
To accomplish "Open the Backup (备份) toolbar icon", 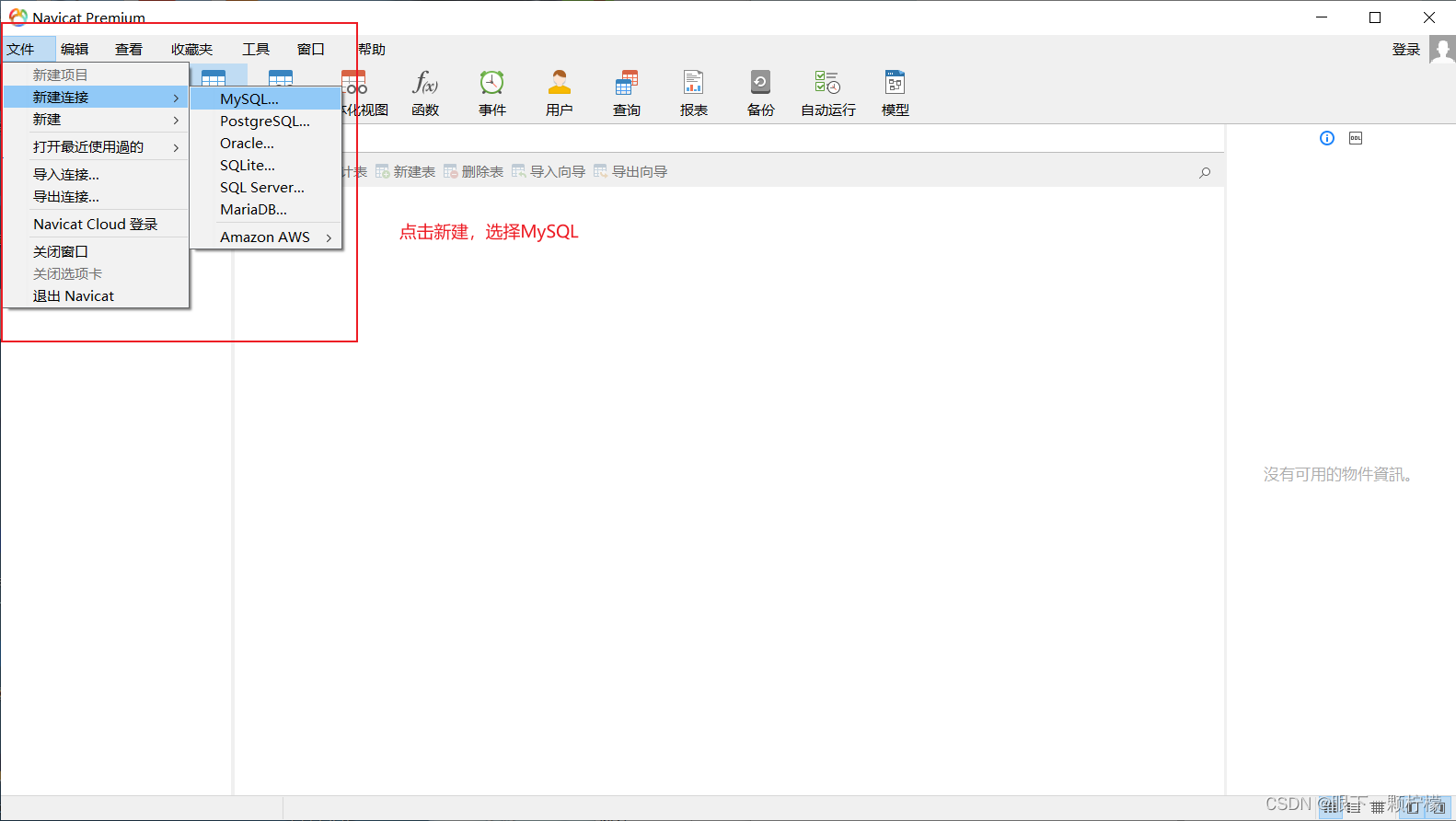I will click(761, 93).
